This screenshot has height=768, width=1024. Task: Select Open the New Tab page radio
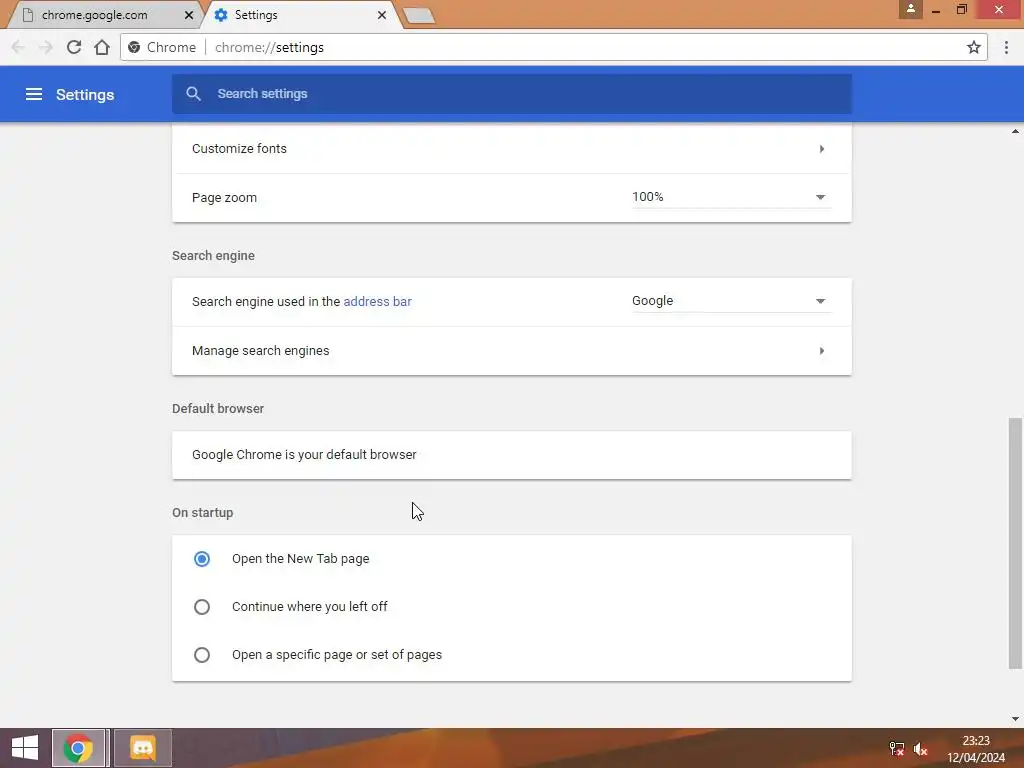click(x=202, y=559)
